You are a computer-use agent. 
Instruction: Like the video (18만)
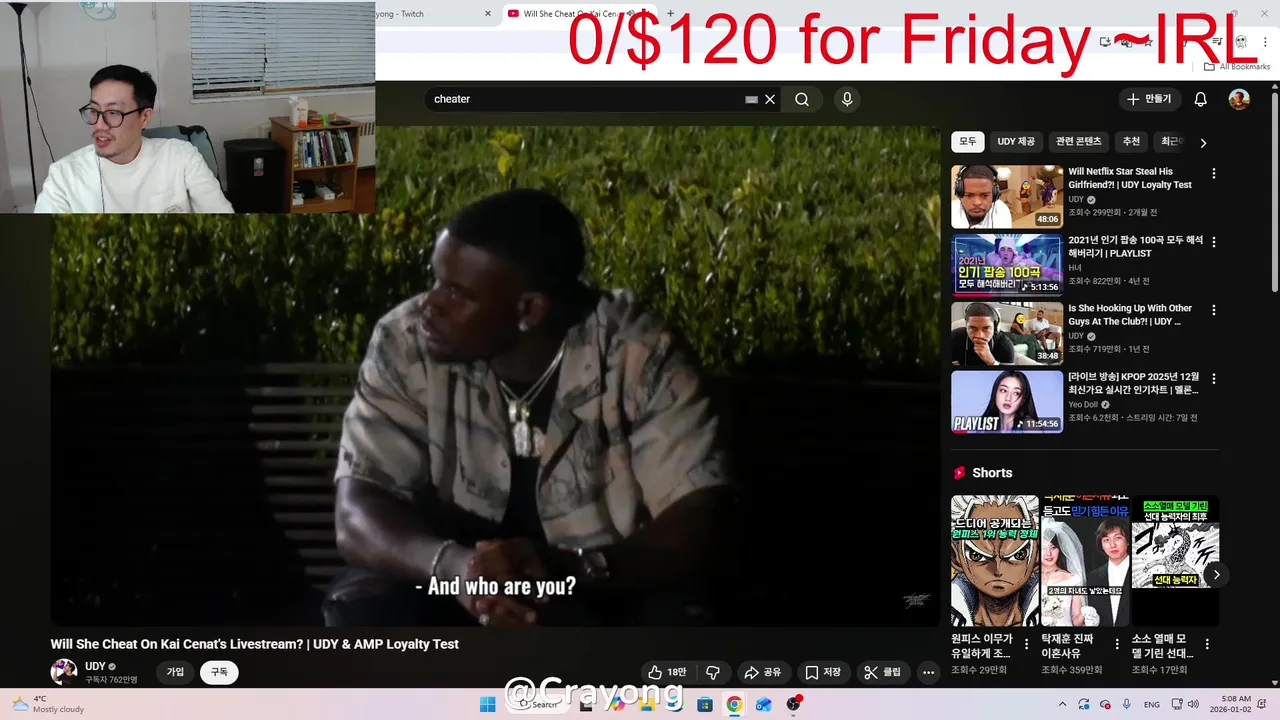pos(667,672)
